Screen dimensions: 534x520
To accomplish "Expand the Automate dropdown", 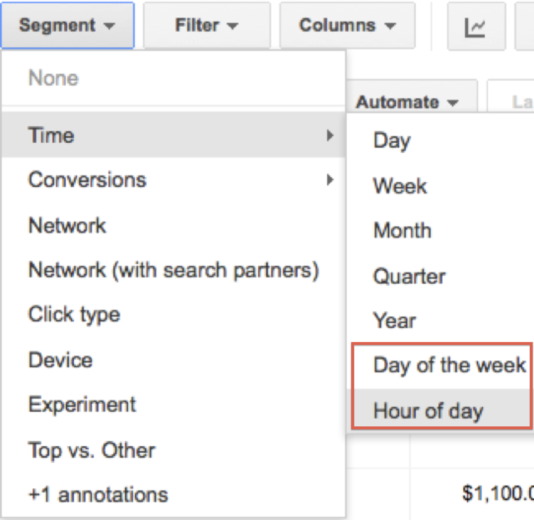I will [408, 102].
